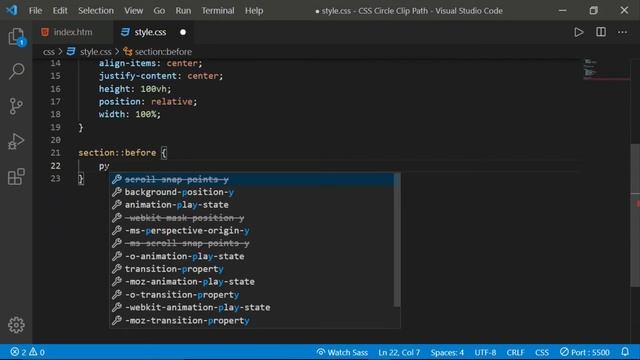Click the typed 'py' text on line 22
Viewport: 640px width, 360px height.
point(104,166)
